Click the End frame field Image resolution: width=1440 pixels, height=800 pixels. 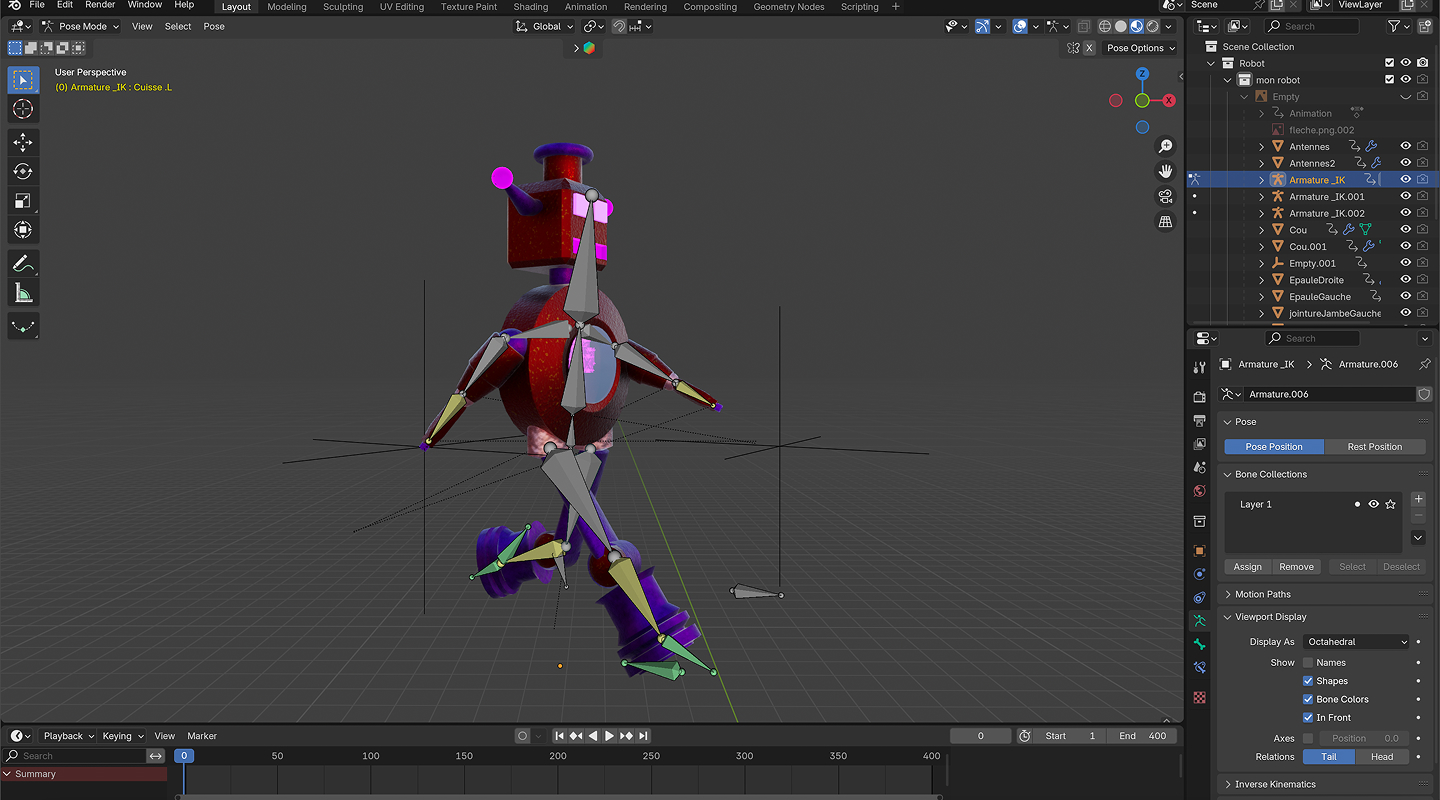click(x=1142, y=736)
